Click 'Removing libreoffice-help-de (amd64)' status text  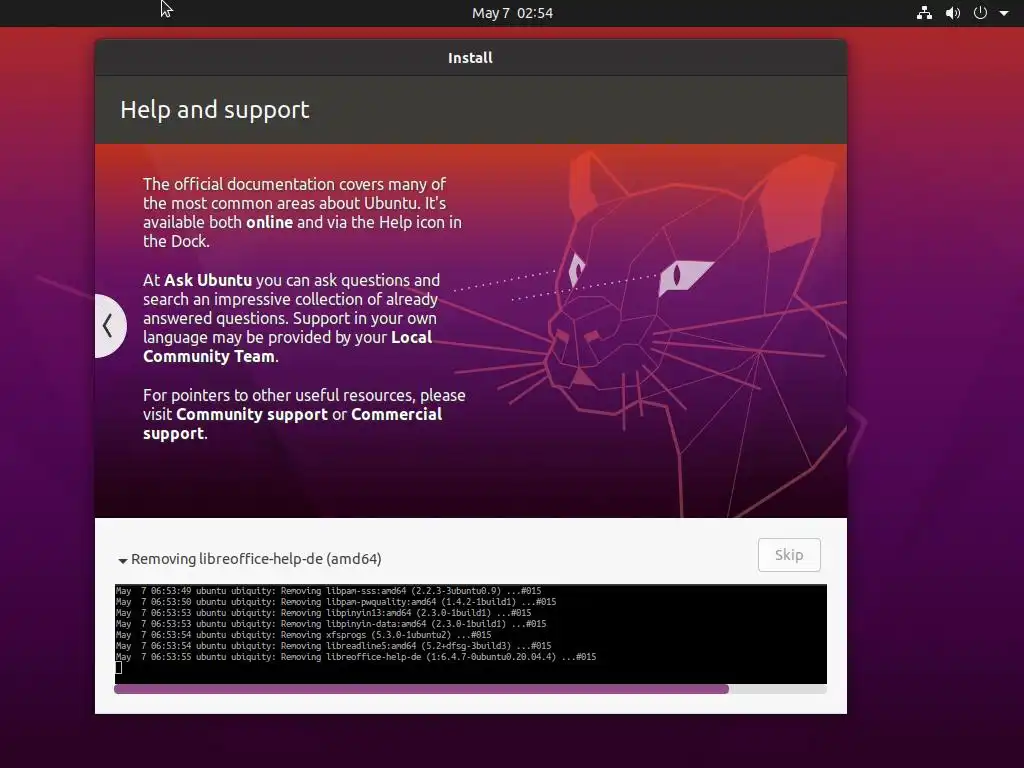[x=256, y=559]
